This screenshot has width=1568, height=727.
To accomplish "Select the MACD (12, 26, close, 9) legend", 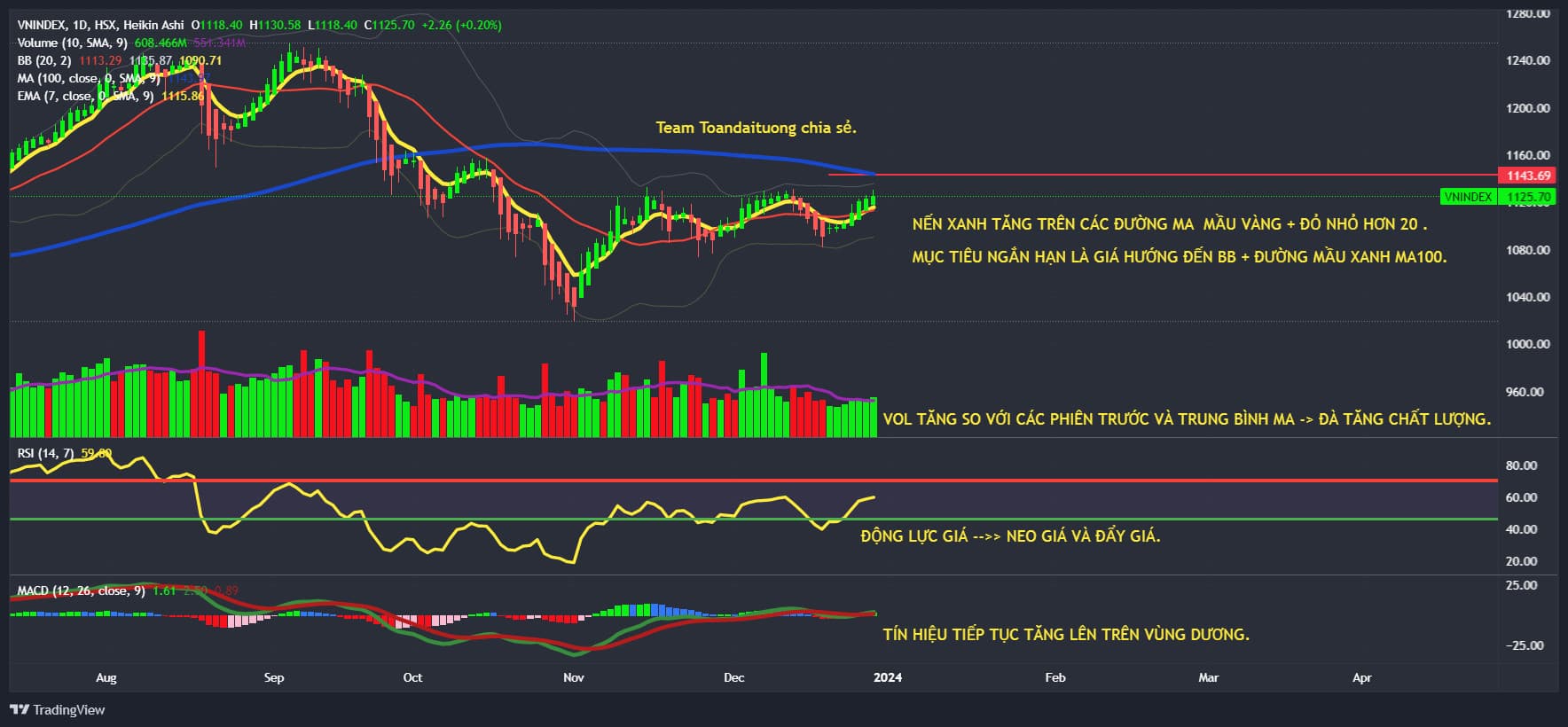I will coord(81,590).
